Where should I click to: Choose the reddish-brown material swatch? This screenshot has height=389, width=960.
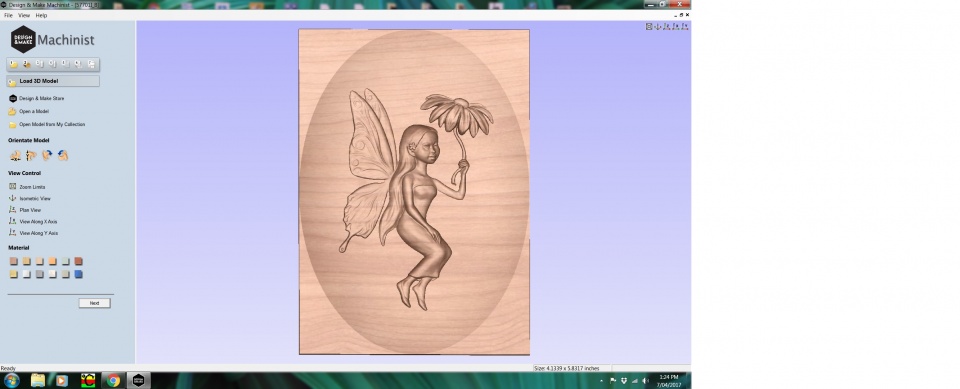click(78, 262)
